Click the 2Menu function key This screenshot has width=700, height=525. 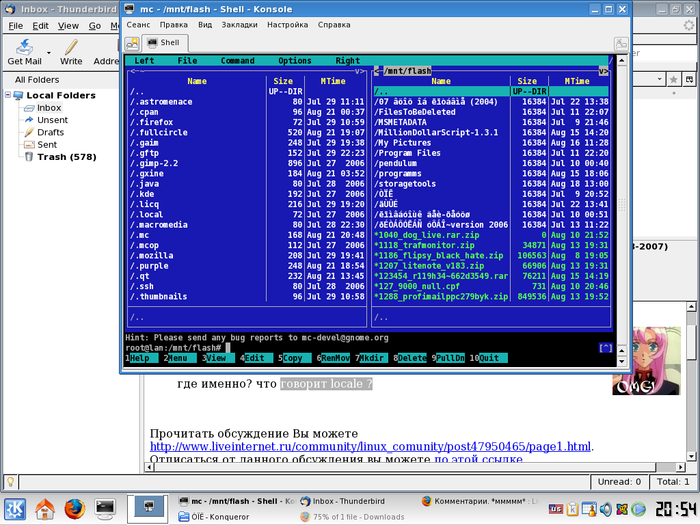(180, 358)
